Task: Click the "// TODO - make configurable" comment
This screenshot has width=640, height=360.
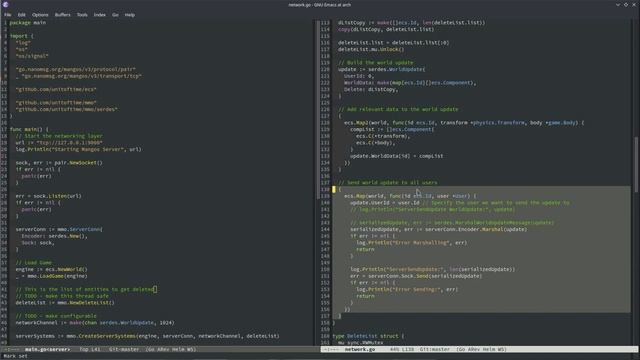Action: (56, 316)
